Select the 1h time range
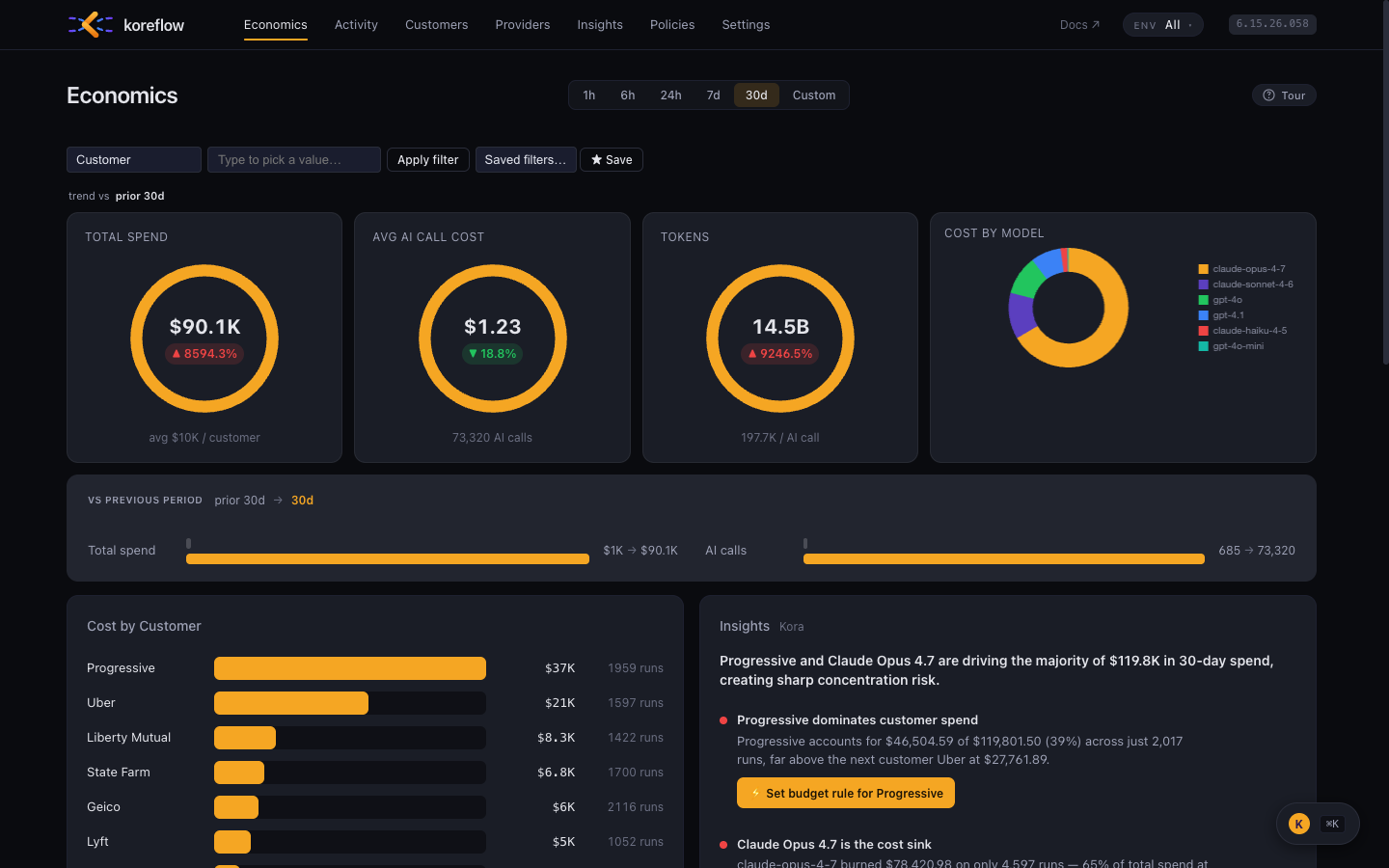Viewport: 1389px width, 868px height. 589,95
